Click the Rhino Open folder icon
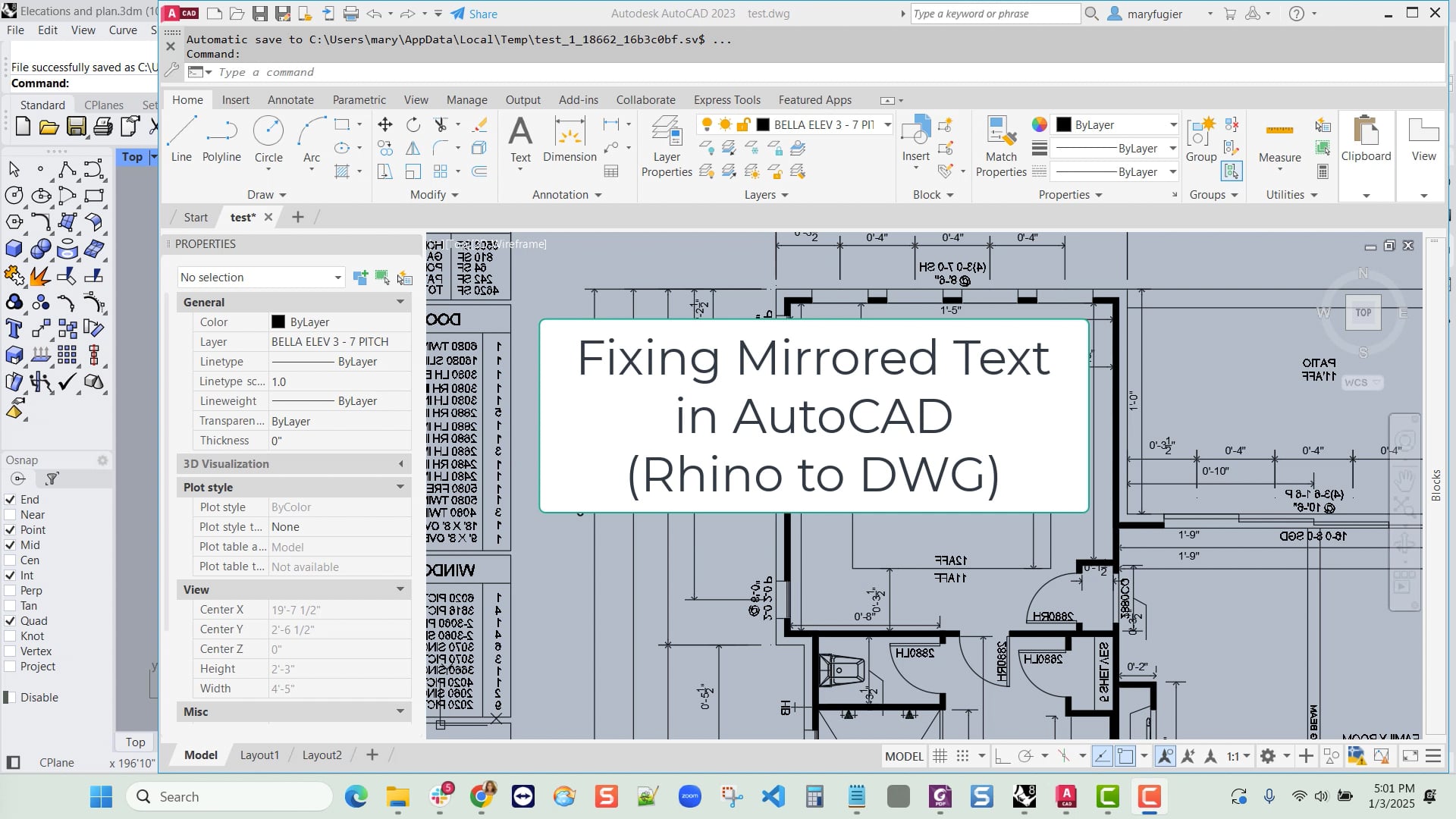The width and height of the screenshot is (1456, 819). [x=49, y=127]
